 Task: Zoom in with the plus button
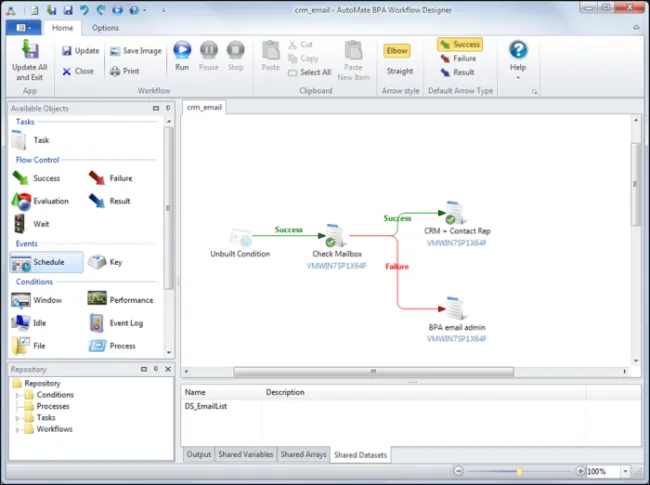pos(580,471)
